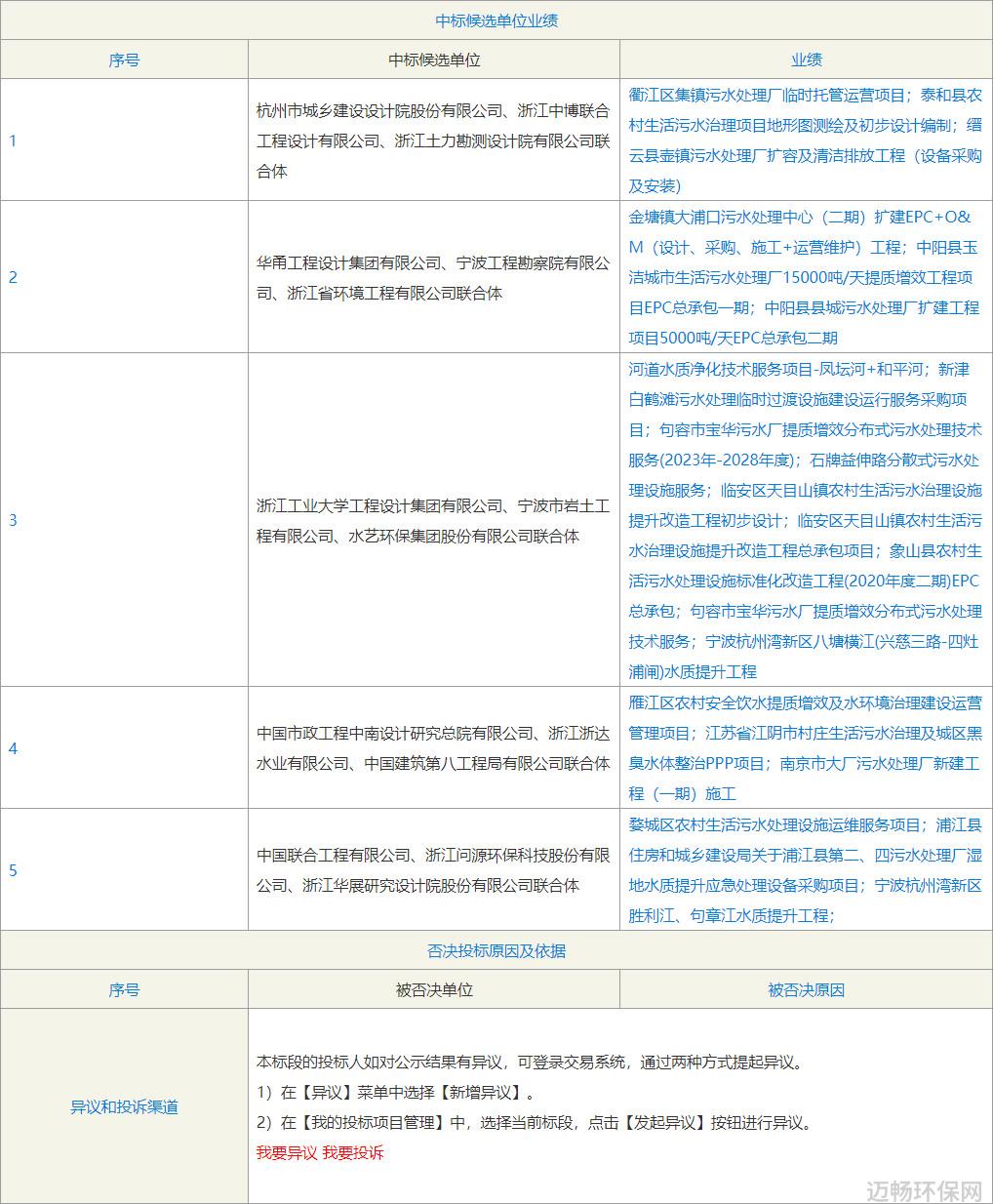Click the 在【异议】菜单中选择【新增异议】 instruction line
993x1204 pixels.
(x=395, y=1093)
